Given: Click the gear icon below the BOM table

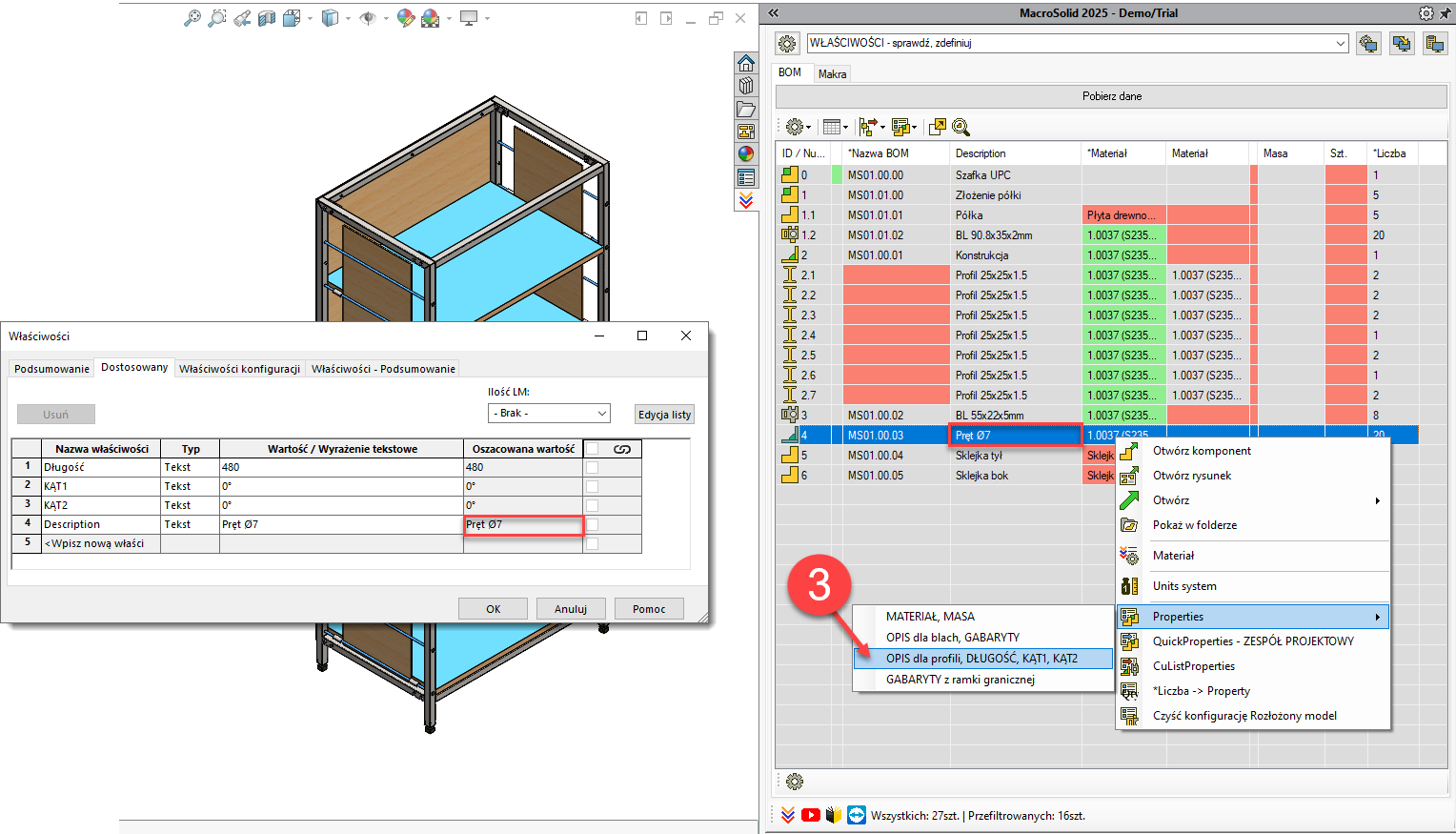Looking at the screenshot, I should [795, 782].
